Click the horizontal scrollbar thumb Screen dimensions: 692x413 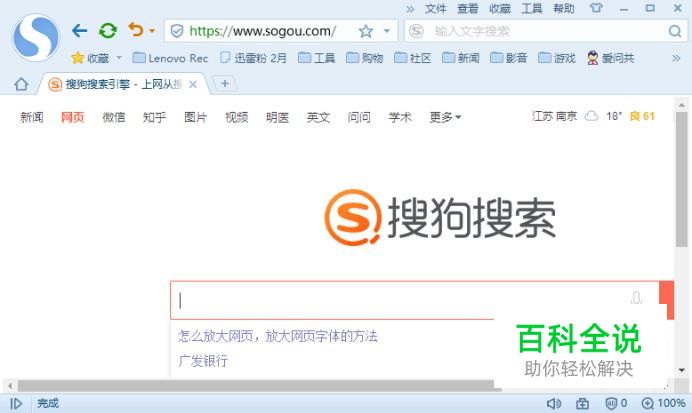tap(259, 386)
